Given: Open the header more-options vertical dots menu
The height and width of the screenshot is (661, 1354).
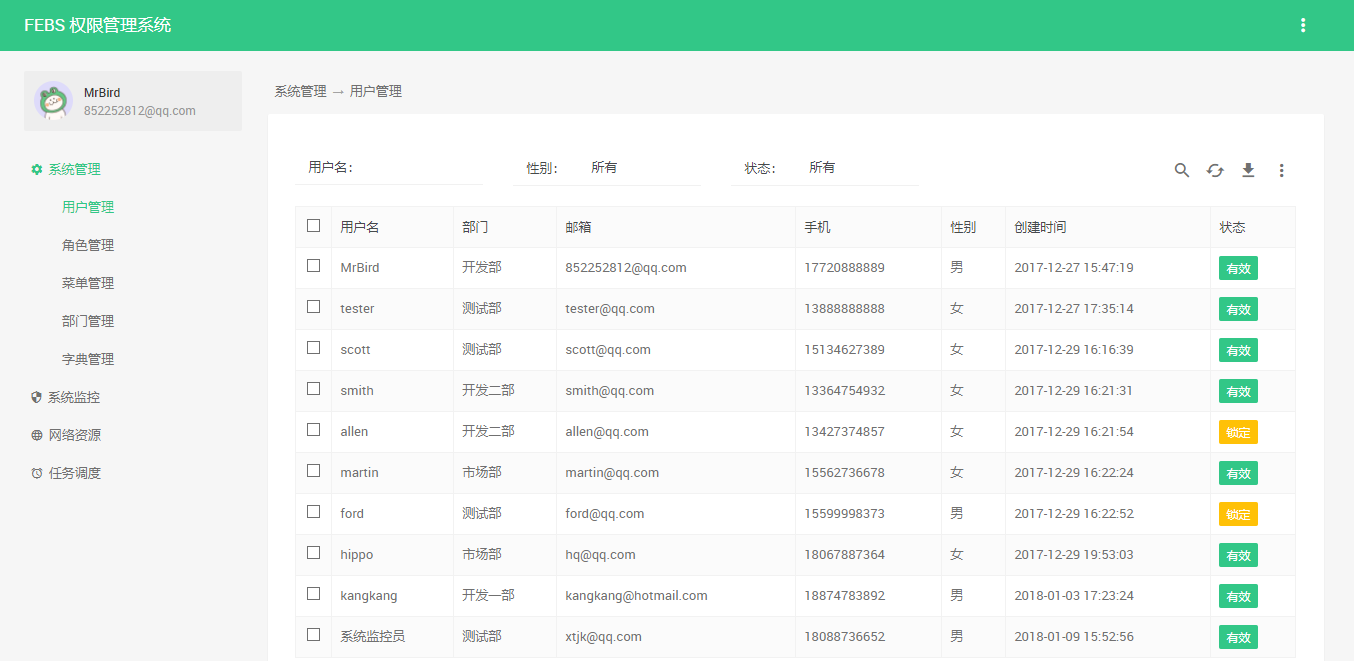Looking at the screenshot, I should (x=1303, y=25).
